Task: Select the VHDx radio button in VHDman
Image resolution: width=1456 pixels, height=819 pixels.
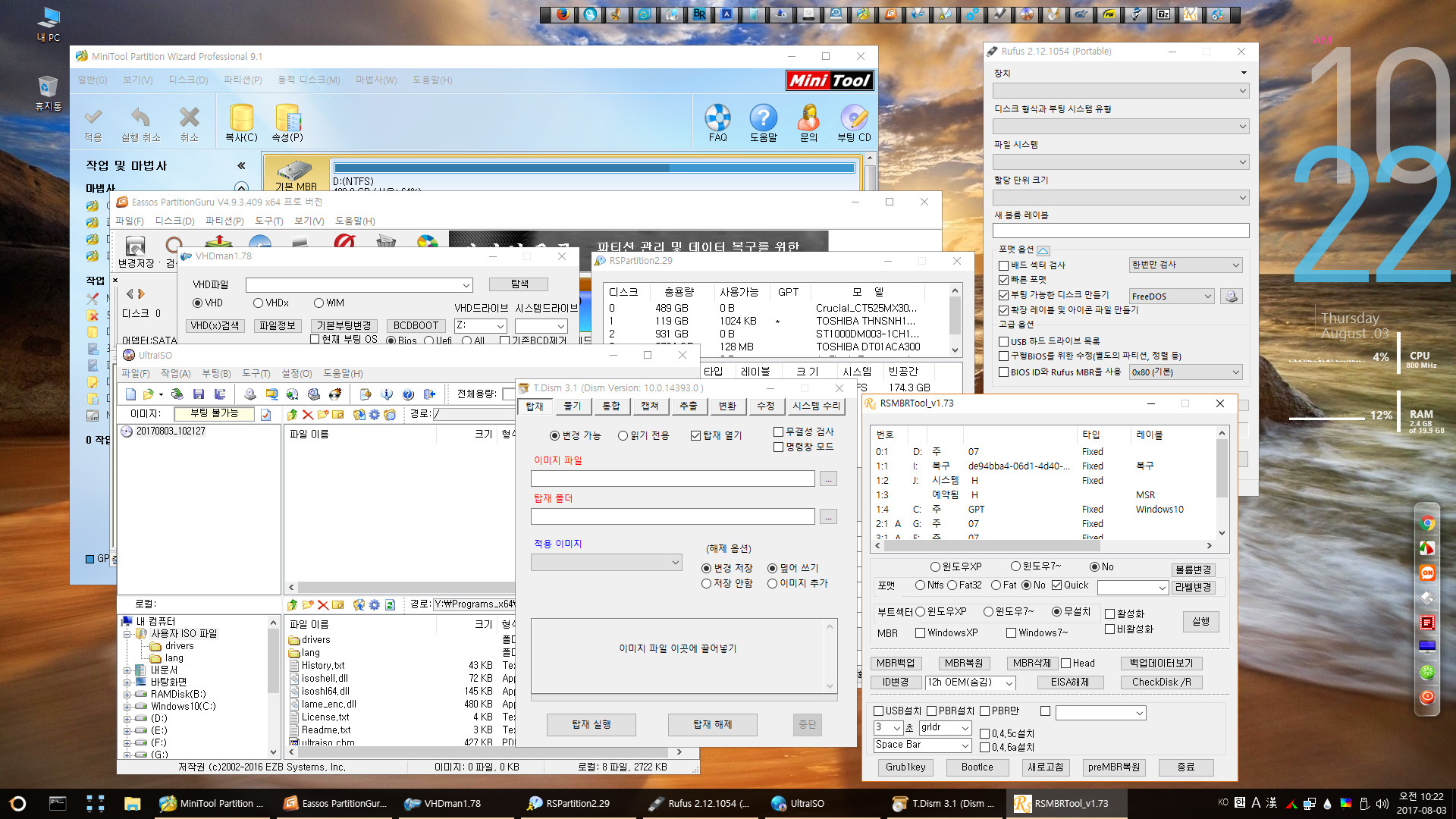Action: 258,303
